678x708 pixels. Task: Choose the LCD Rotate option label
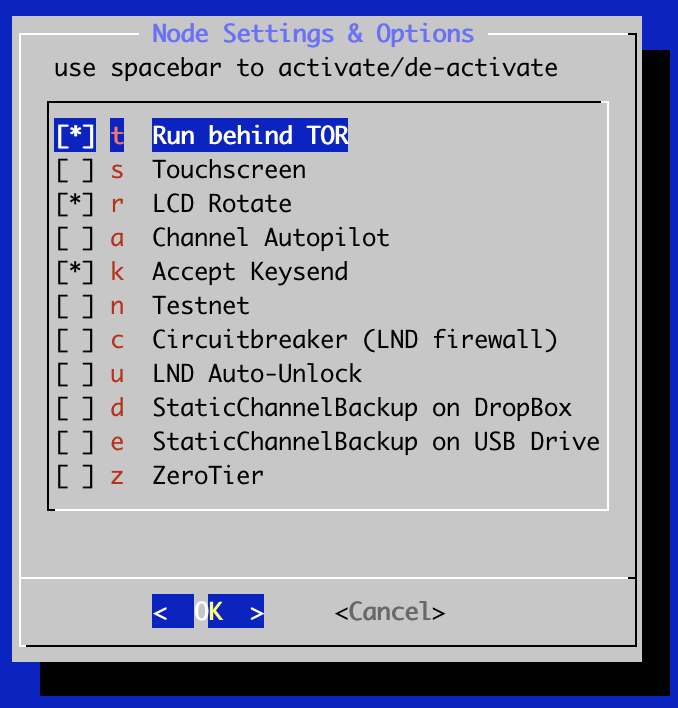click(222, 204)
